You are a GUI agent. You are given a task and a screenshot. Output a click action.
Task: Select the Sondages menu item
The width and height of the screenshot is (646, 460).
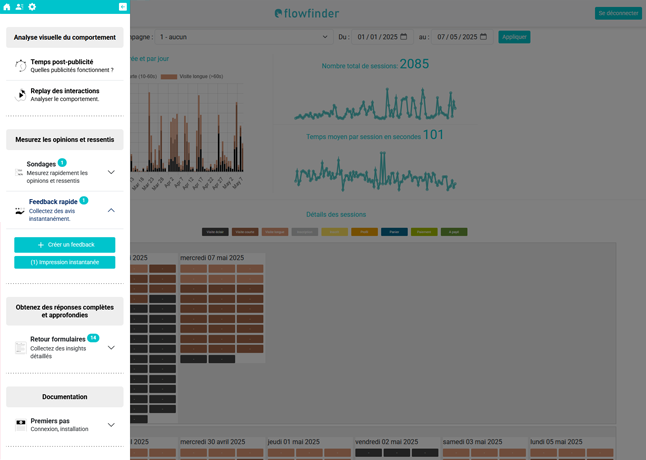click(65, 172)
